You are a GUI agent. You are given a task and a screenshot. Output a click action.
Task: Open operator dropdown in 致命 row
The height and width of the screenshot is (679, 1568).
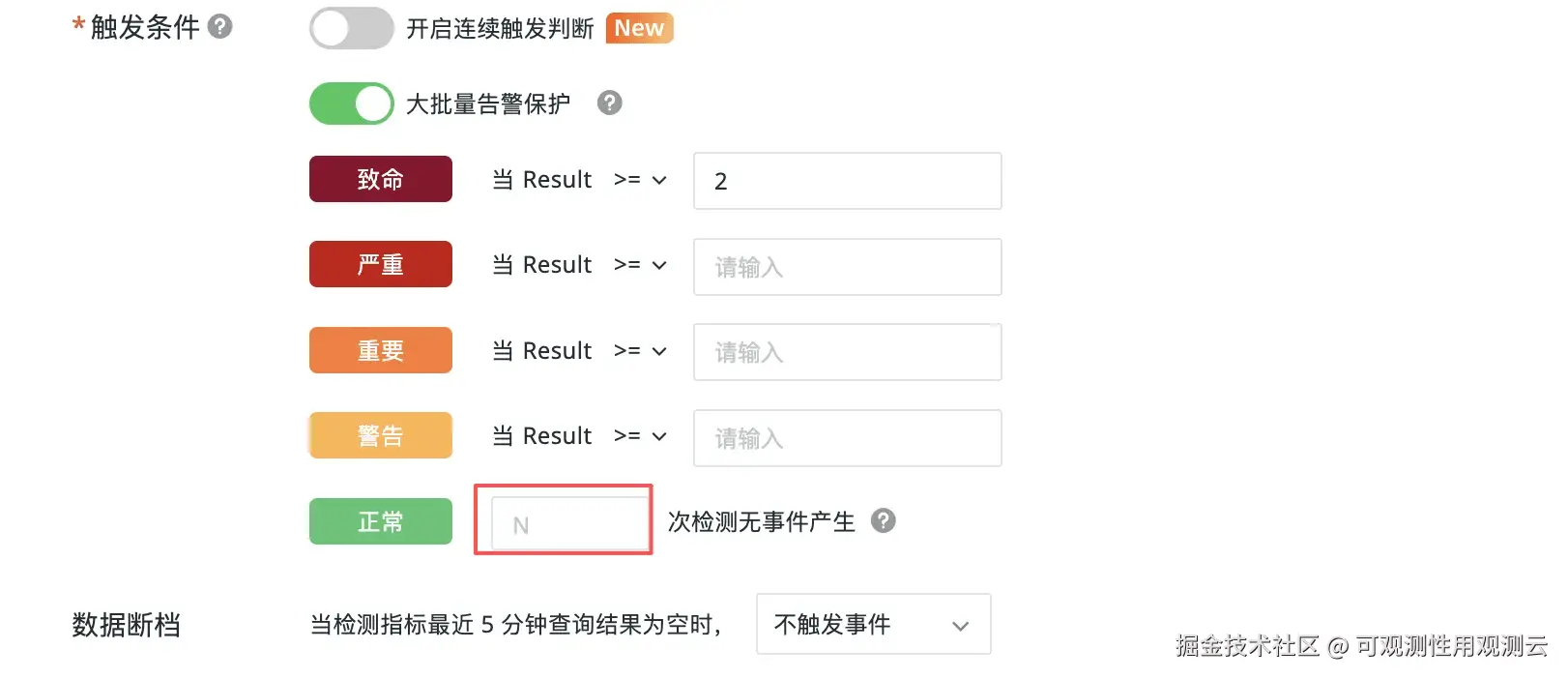coord(640,180)
